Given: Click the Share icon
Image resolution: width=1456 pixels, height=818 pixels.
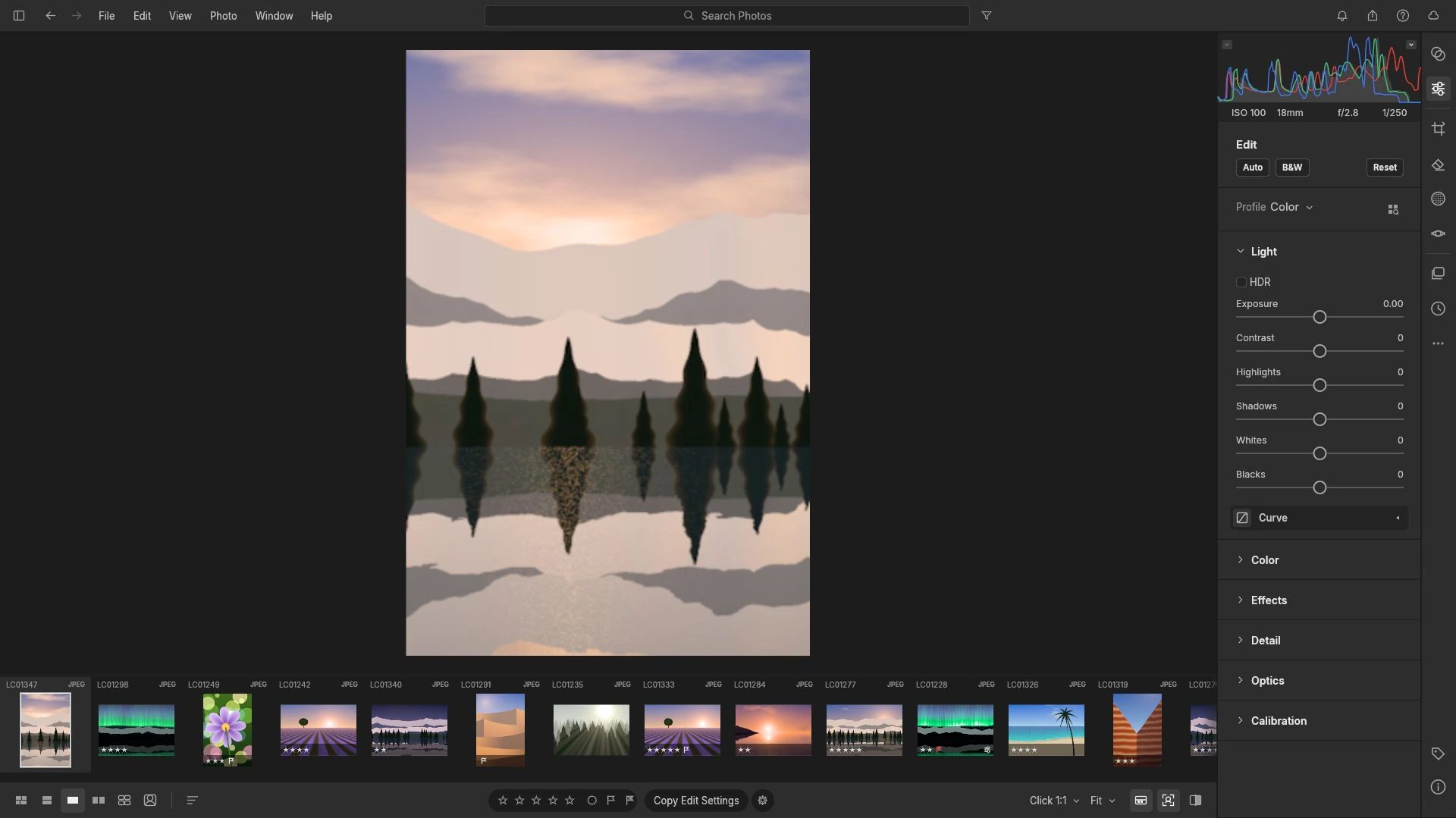Looking at the screenshot, I should [x=1372, y=15].
